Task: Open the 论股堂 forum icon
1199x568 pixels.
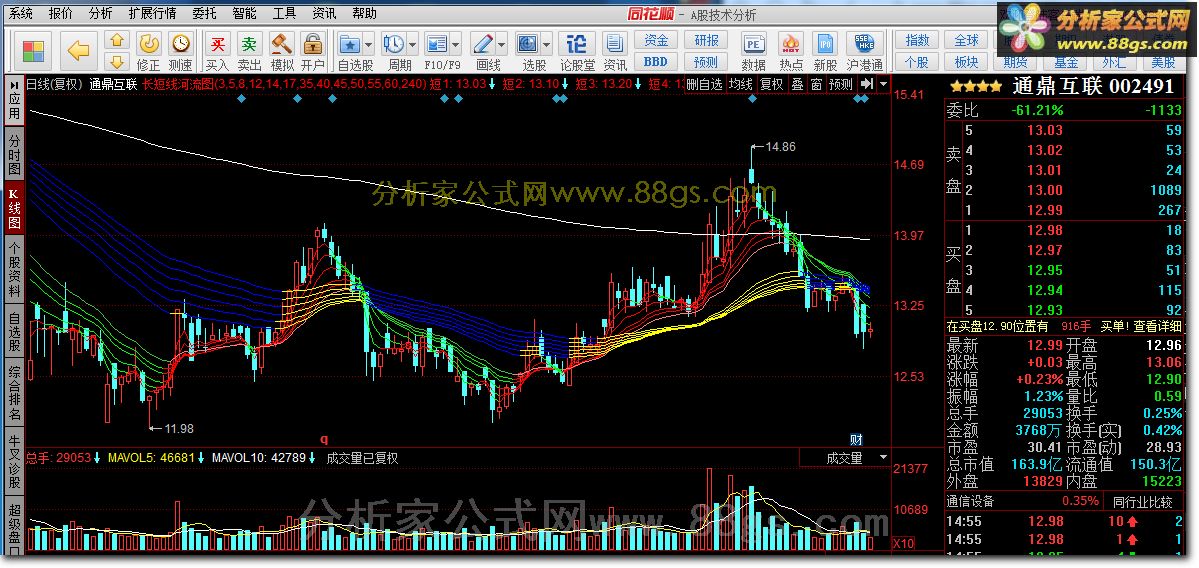Action: [x=577, y=51]
